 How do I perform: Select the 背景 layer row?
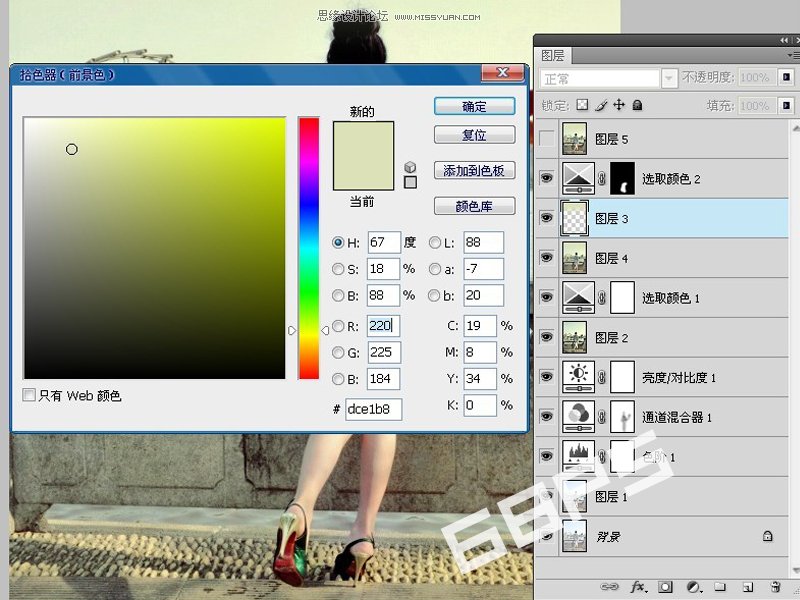point(661,536)
